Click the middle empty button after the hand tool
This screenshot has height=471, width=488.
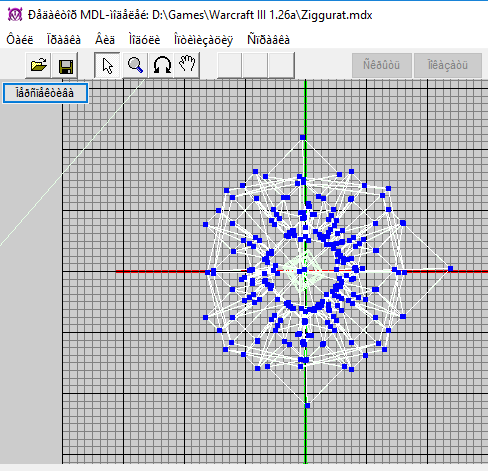coord(255,65)
